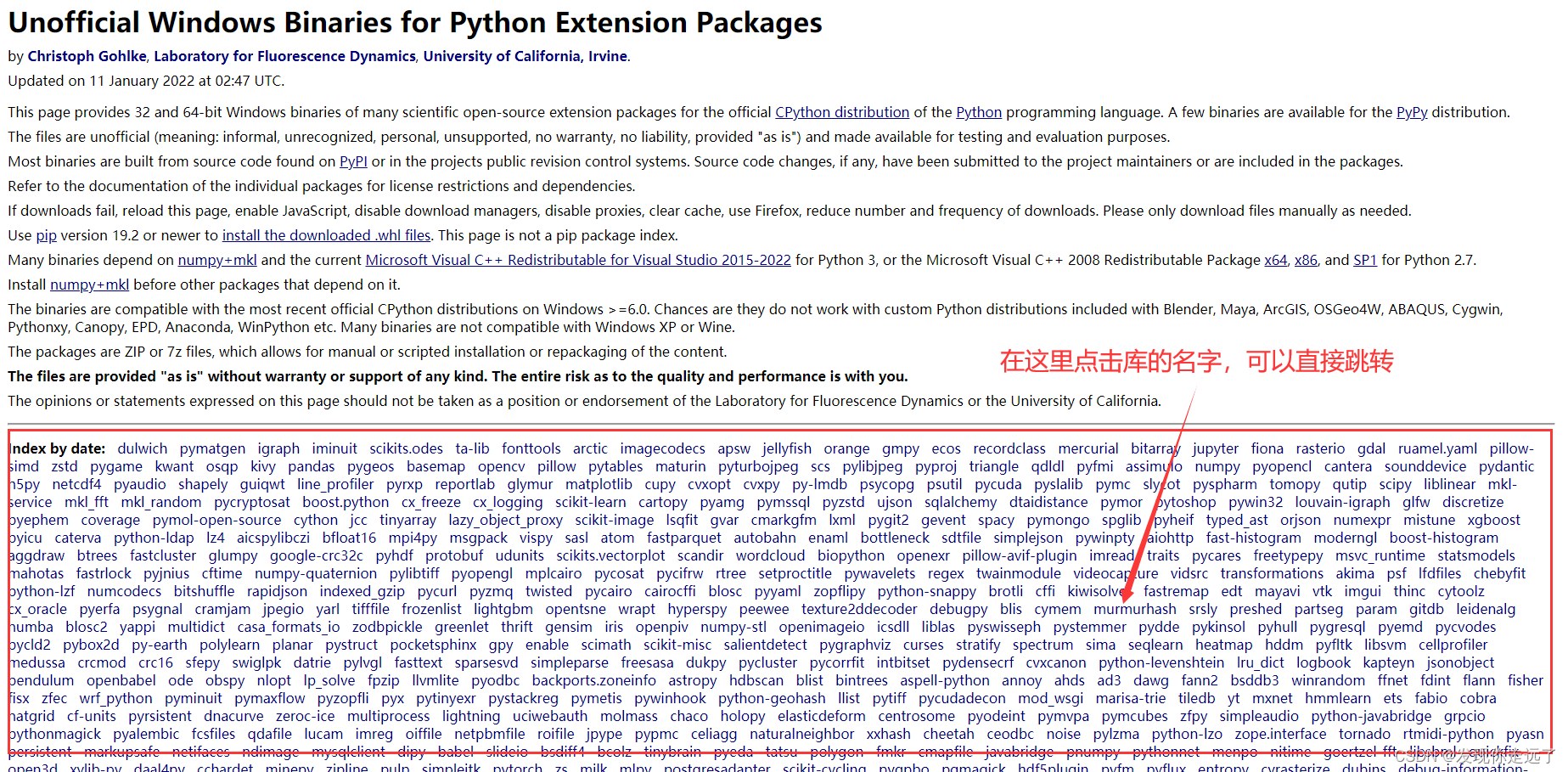Go to the cx_freeze package
The image size is (1568, 772).
[431, 502]
